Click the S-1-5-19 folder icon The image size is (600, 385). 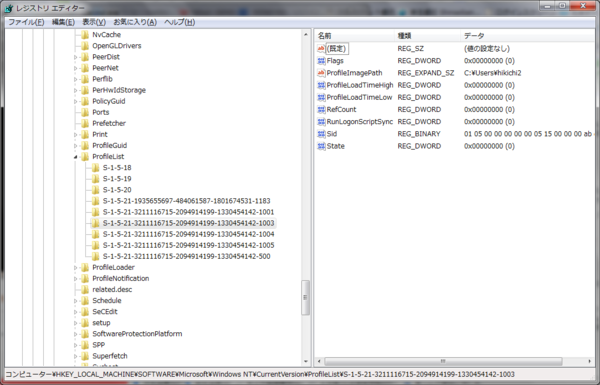[95, 179]
